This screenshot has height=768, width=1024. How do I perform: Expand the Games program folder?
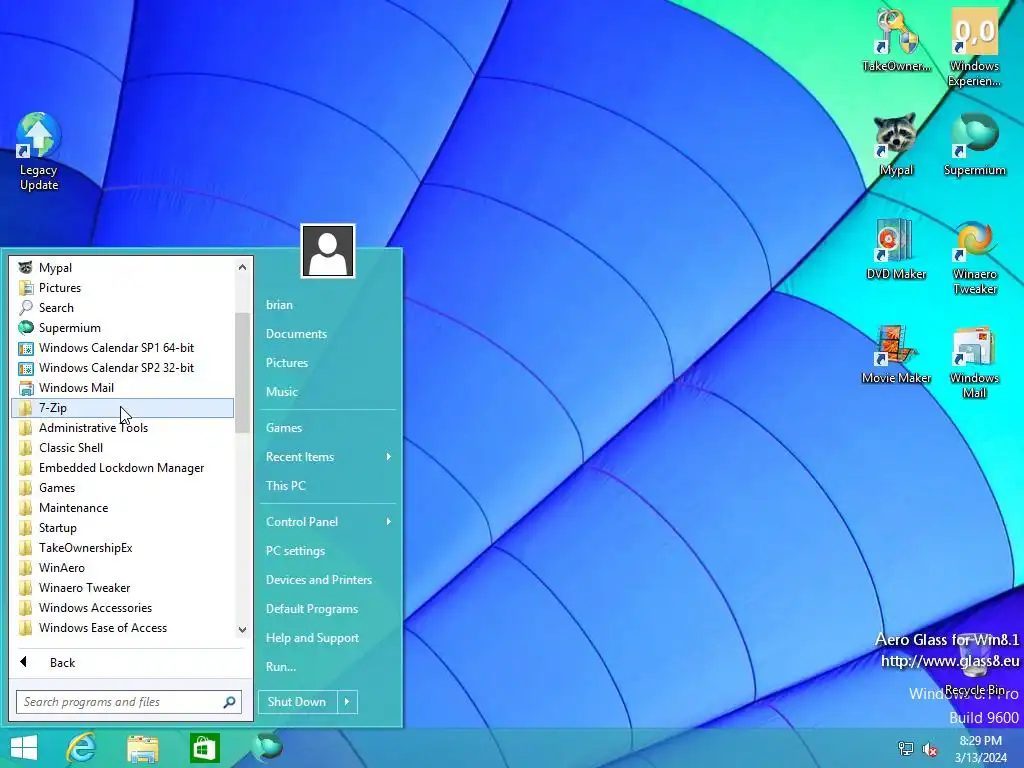(123, 488)
